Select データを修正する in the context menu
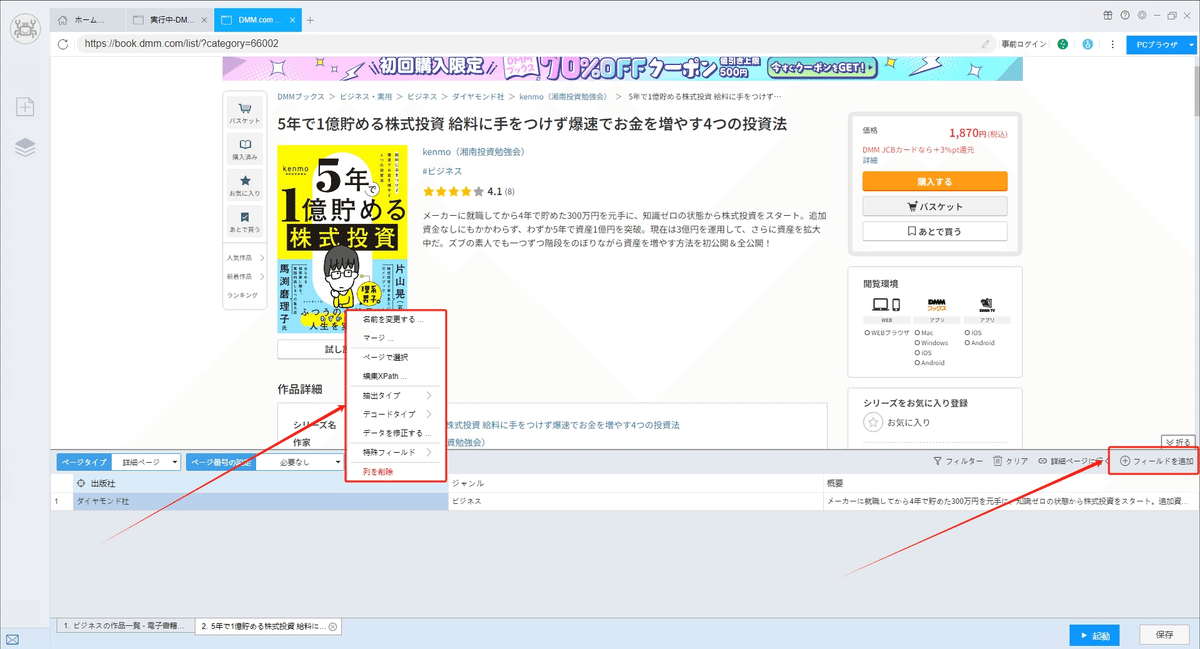Viewport: 1200px width, 649px height. 396,433
